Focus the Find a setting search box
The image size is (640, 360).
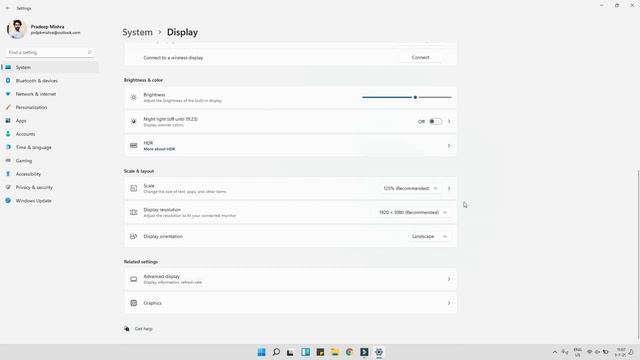[x=49, y=52]
